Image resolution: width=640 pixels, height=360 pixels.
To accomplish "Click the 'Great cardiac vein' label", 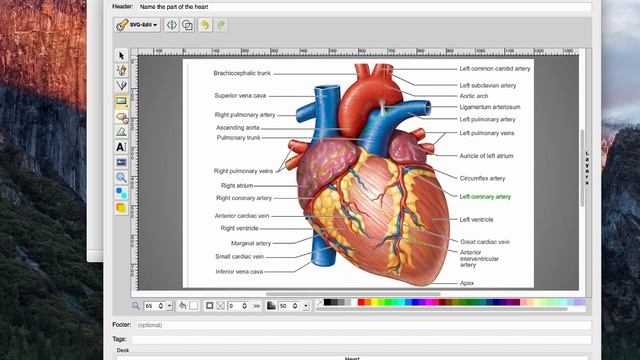I will 485,242.
